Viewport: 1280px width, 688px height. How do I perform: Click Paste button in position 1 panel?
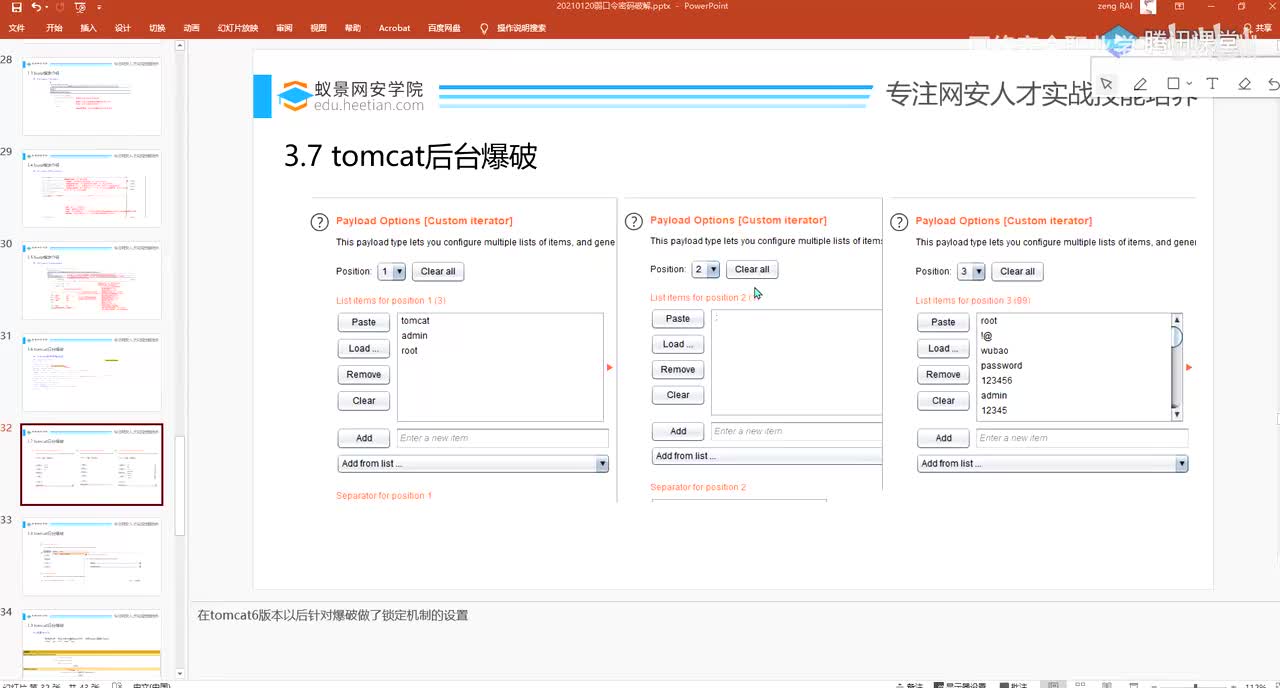click(x=364, y=322)
